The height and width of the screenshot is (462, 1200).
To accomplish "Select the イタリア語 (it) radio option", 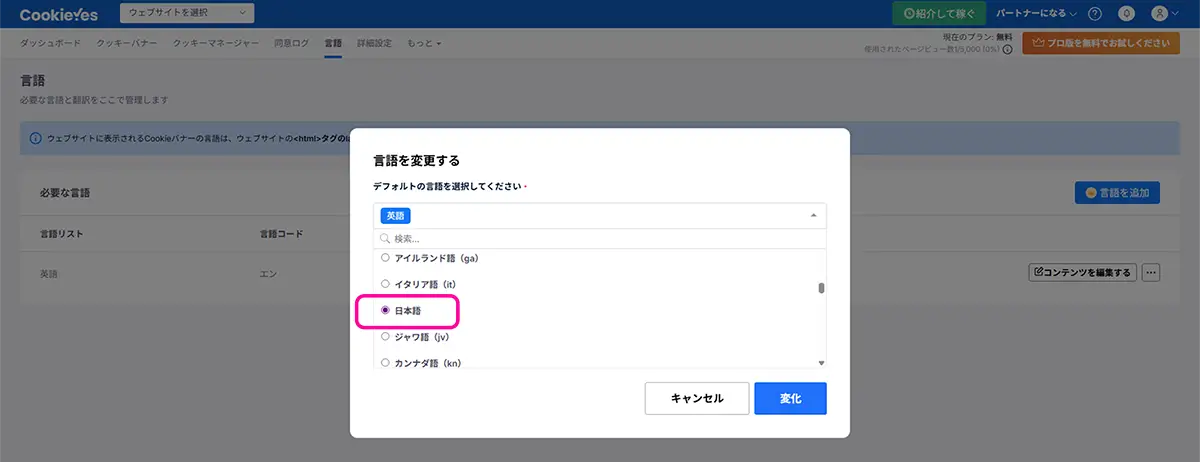I will point(385,284).
